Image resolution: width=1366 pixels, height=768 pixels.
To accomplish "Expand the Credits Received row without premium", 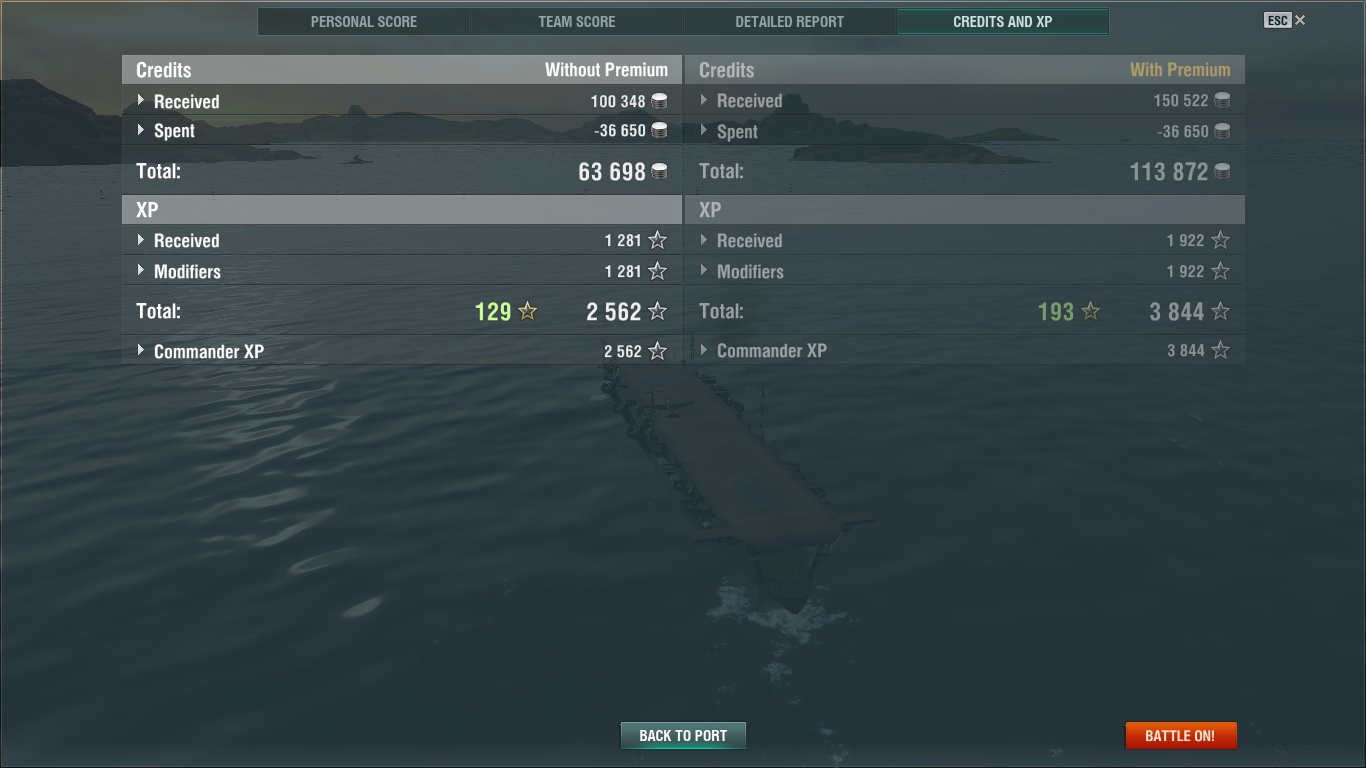I will 401,101.
